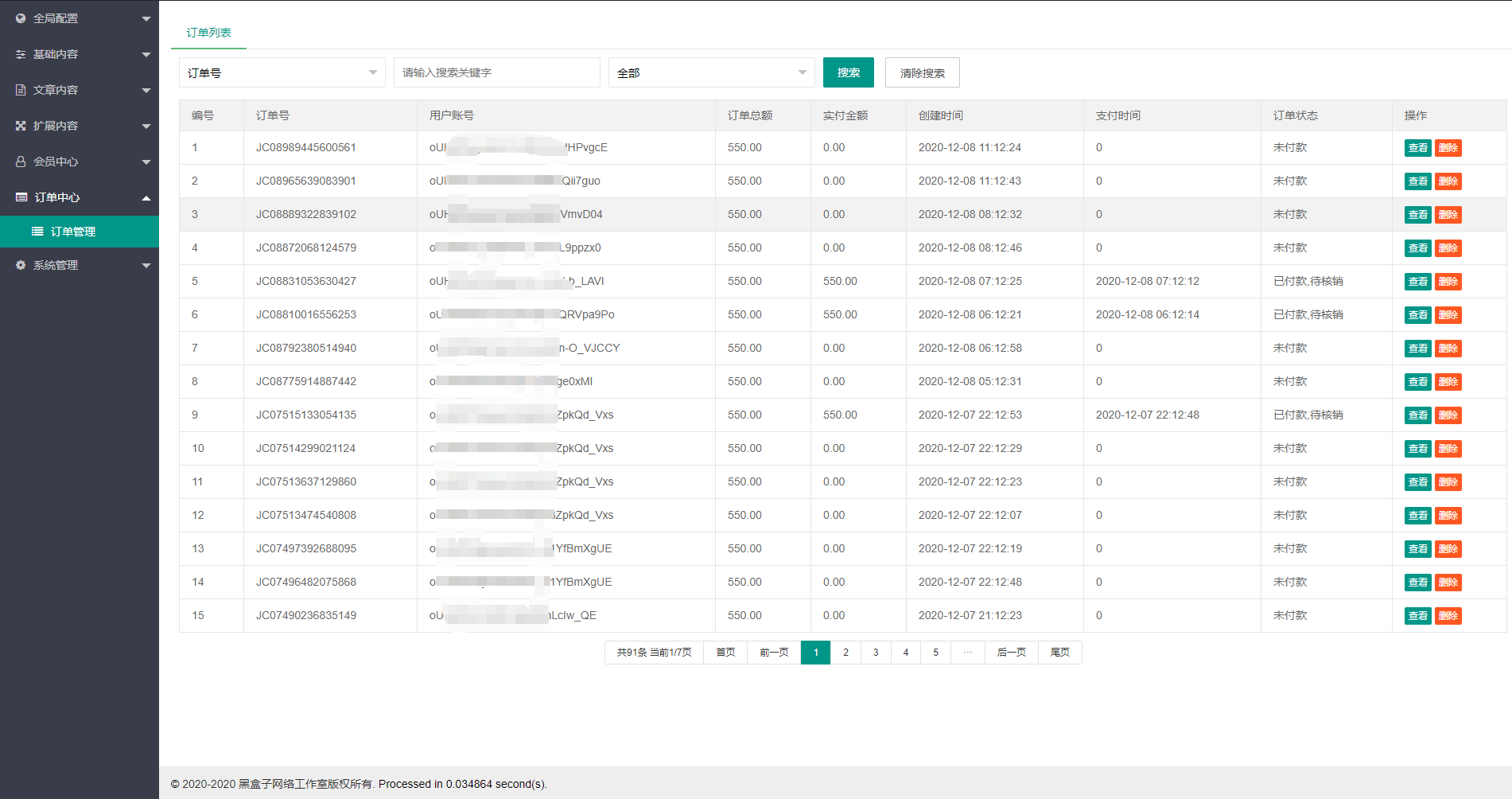1512x799 pixels.
Task: Click the 共91条 当前1/7页 summary
Action: pyautogui.click(x=655, y=653)
